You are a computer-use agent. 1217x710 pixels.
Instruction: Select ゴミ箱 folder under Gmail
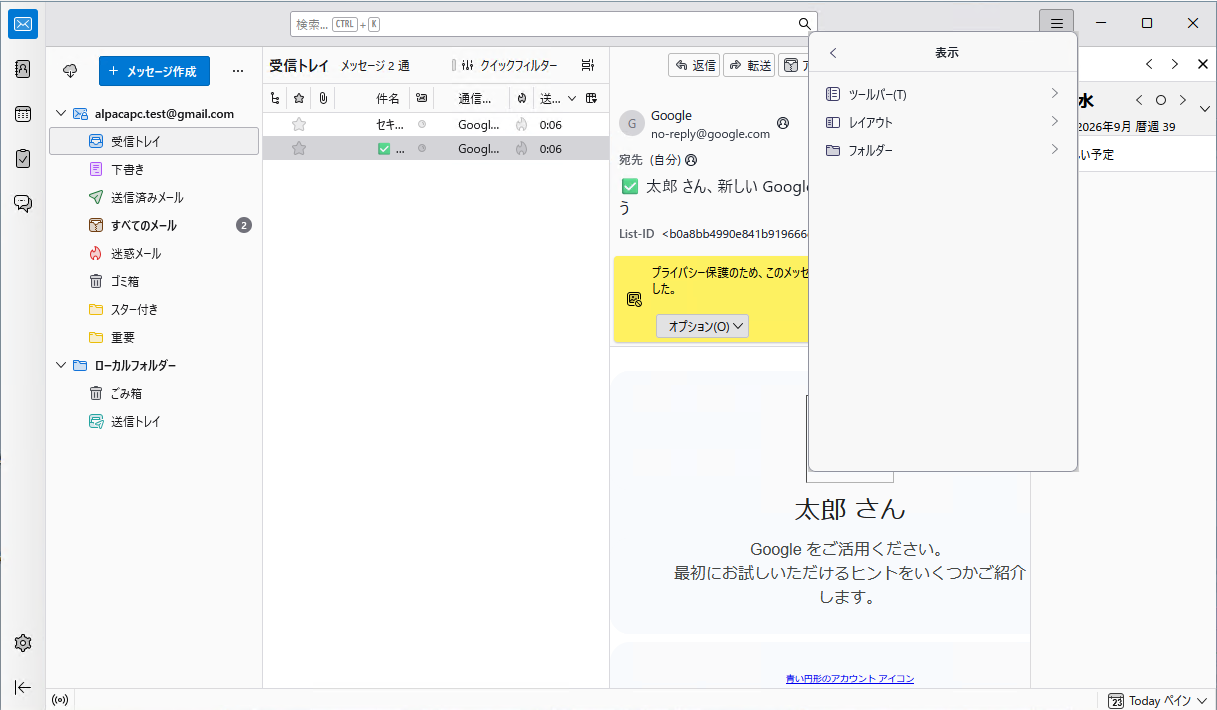coord(154,281)
